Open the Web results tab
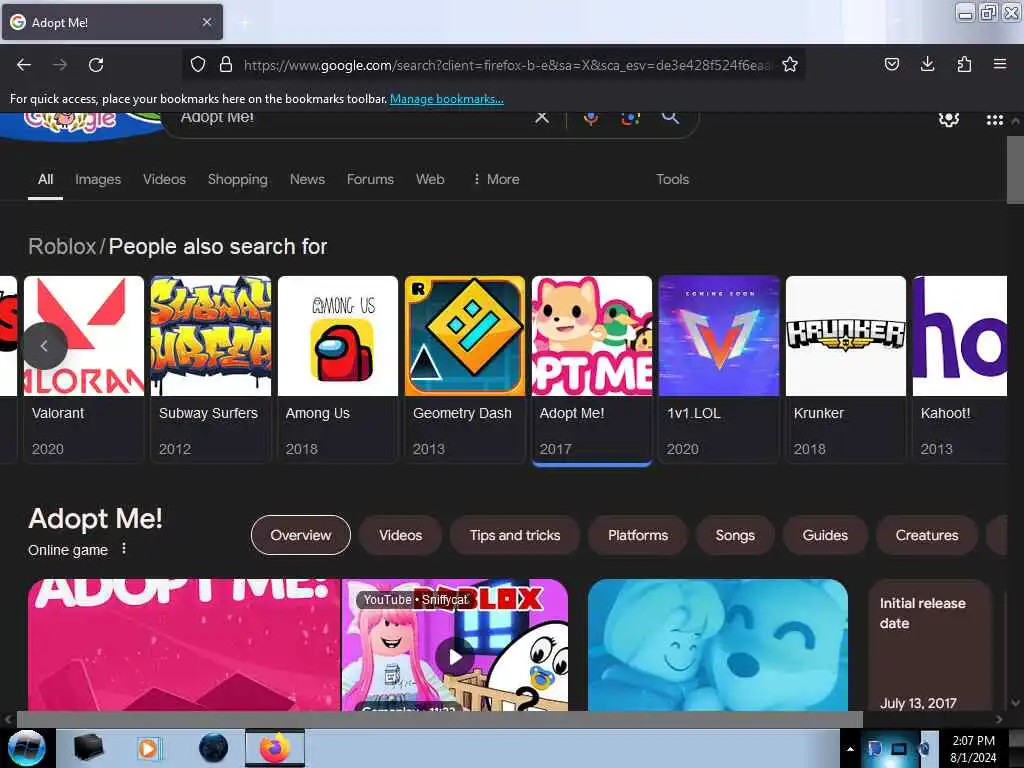 [430, 179]
